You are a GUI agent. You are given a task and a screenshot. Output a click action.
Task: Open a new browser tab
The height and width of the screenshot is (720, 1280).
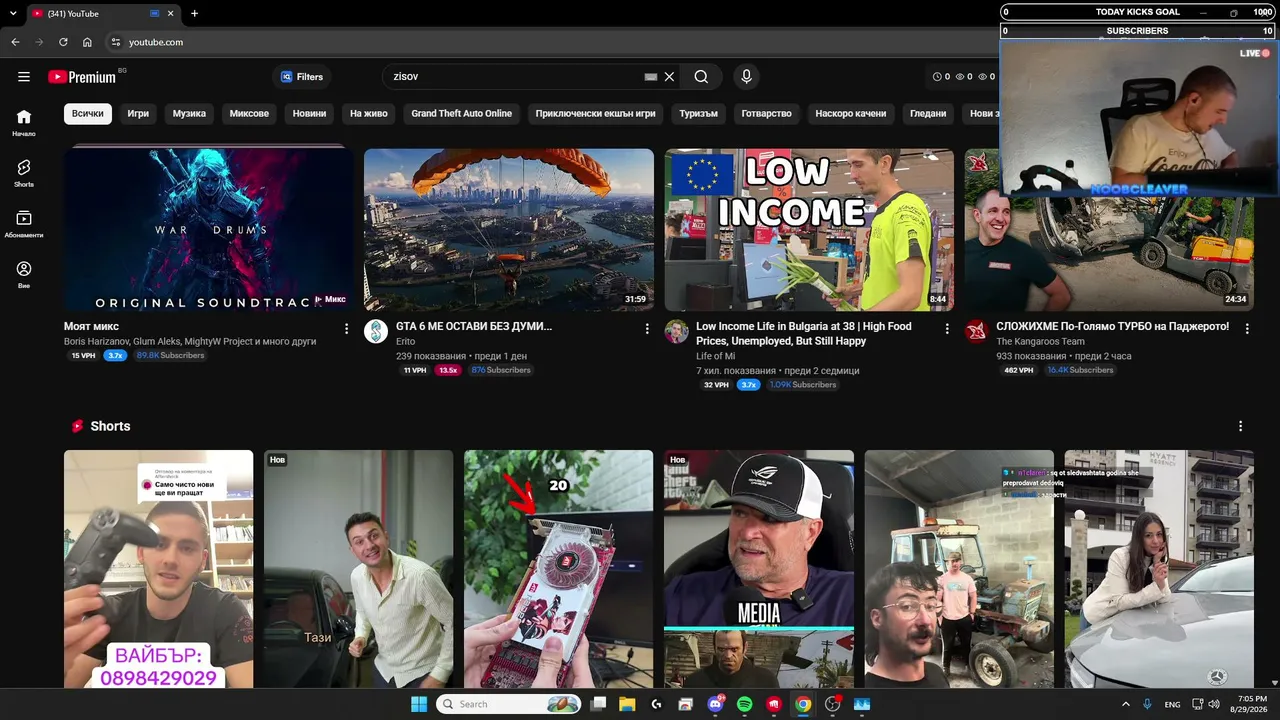tap(194, 14)
